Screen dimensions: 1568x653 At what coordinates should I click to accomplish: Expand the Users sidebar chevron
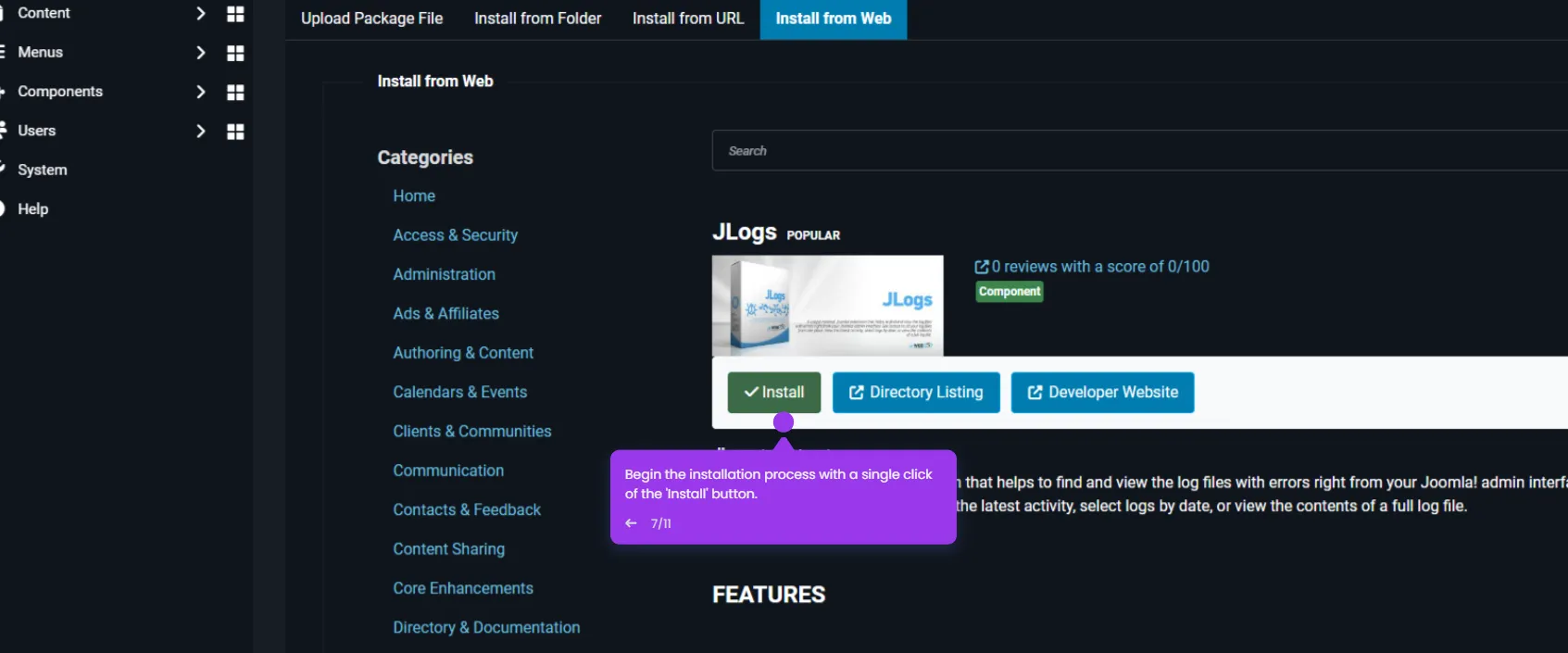(200, 131)
